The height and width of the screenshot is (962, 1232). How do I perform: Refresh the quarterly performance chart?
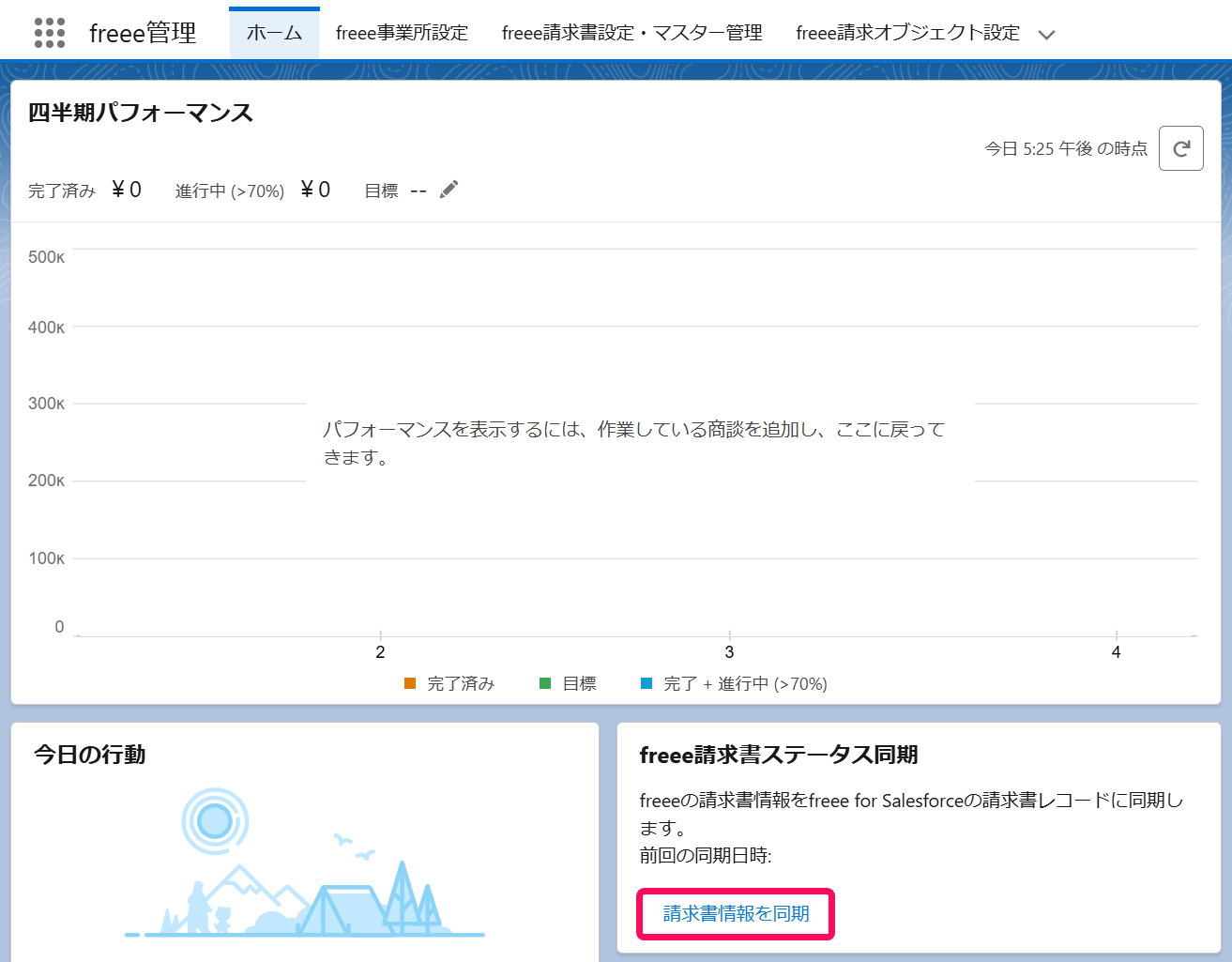coord(1180,148)
